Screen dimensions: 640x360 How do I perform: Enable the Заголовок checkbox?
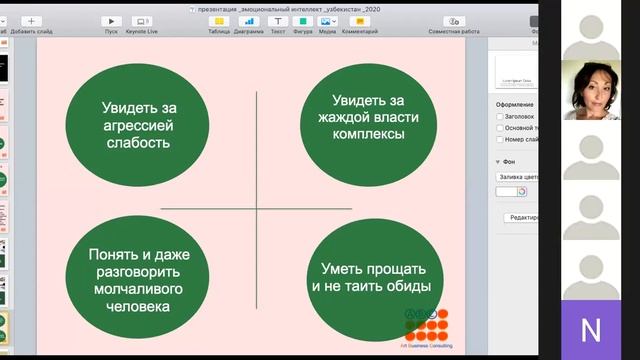[x=500, y=117]
